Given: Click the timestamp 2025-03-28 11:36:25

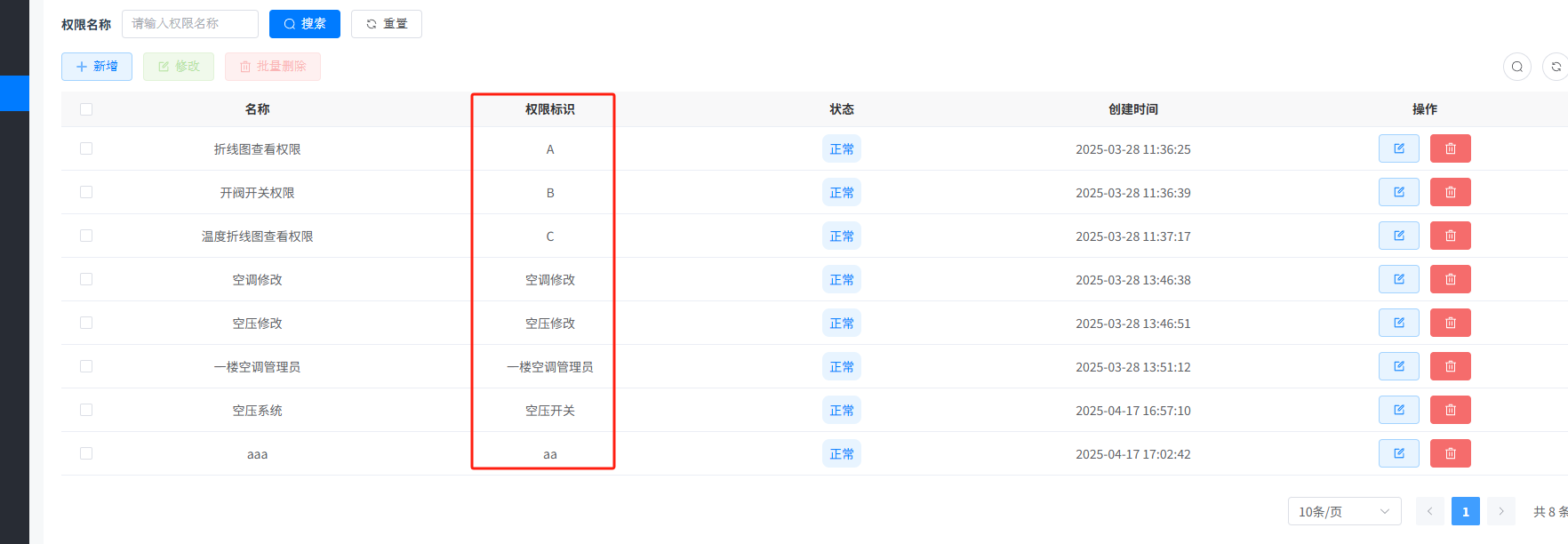Looking at the screenshot, I should 1133,149.
